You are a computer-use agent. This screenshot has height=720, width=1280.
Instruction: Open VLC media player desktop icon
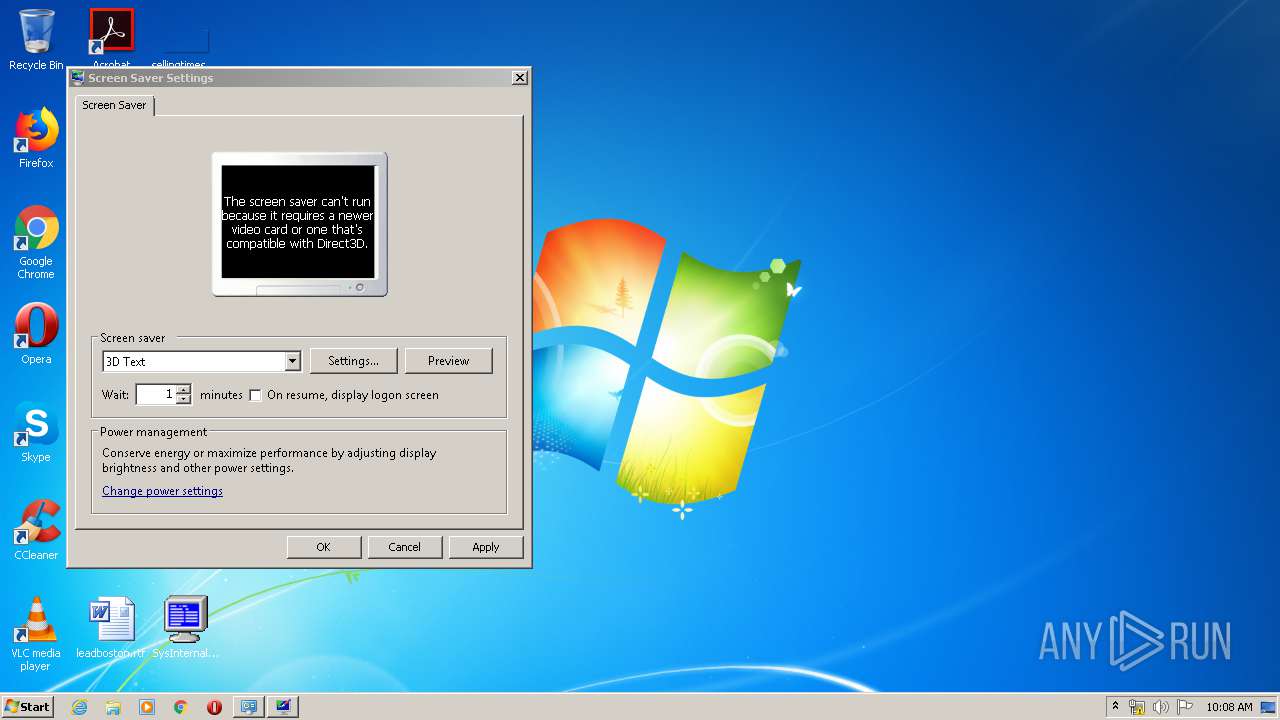(x=36, y=634)
